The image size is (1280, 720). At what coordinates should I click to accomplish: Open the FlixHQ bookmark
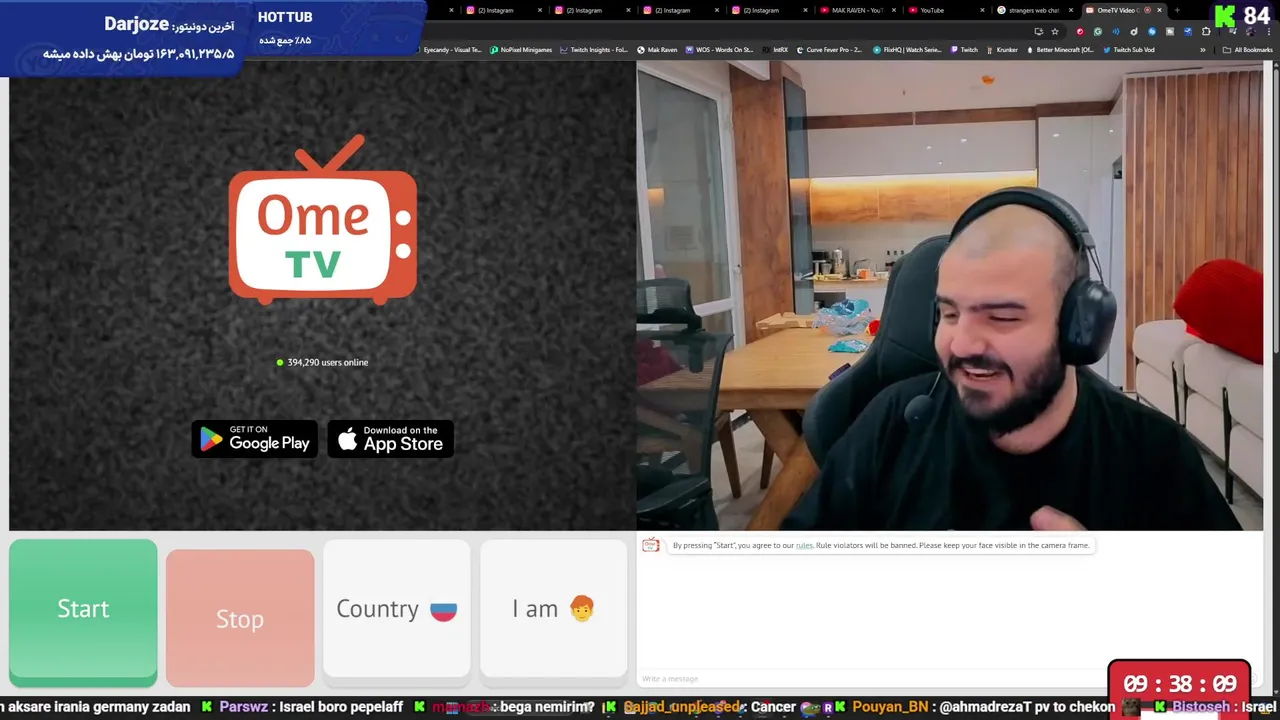click(x=907, y=50)
